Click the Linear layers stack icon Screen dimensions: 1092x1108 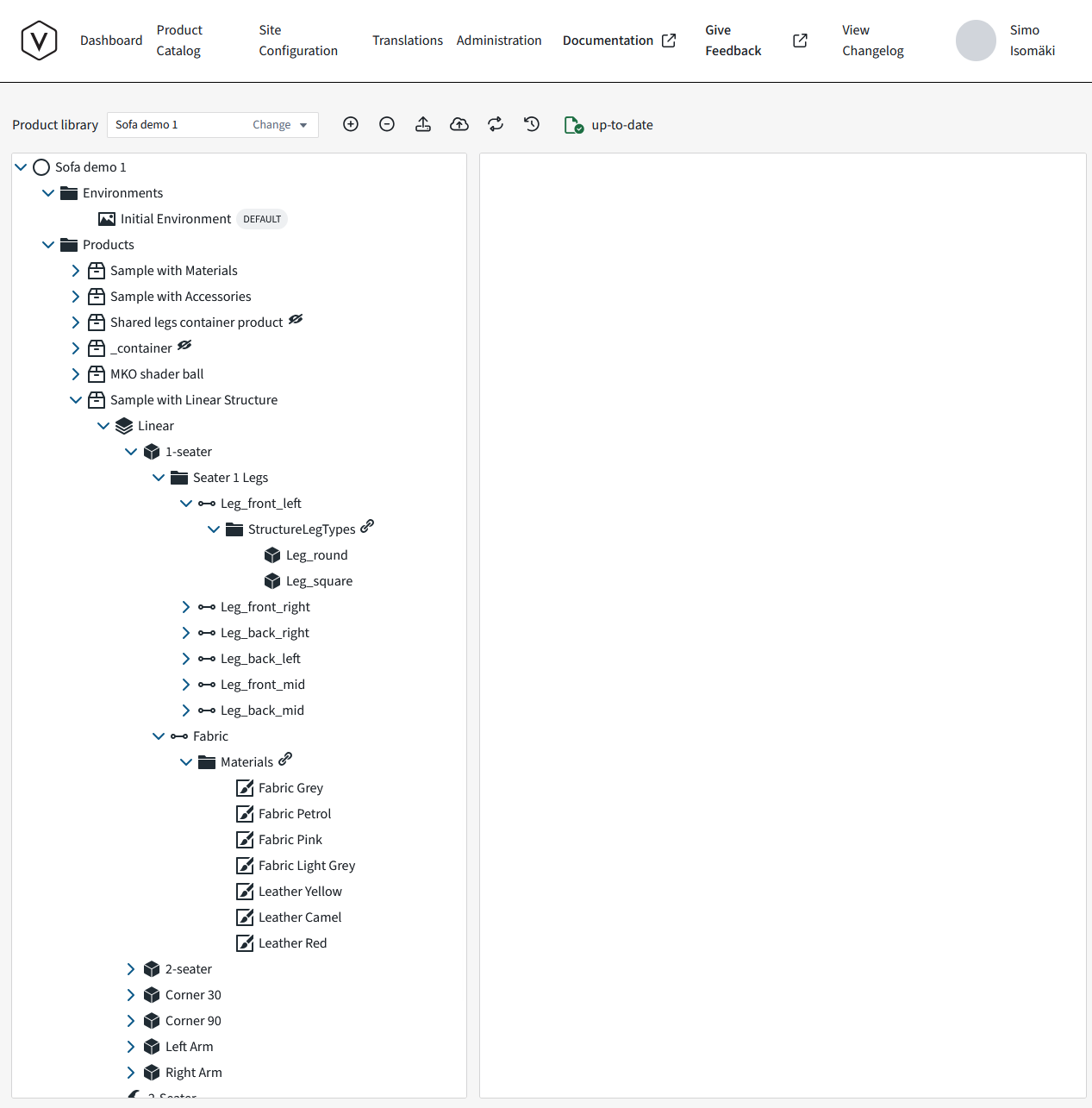[124, 426]
